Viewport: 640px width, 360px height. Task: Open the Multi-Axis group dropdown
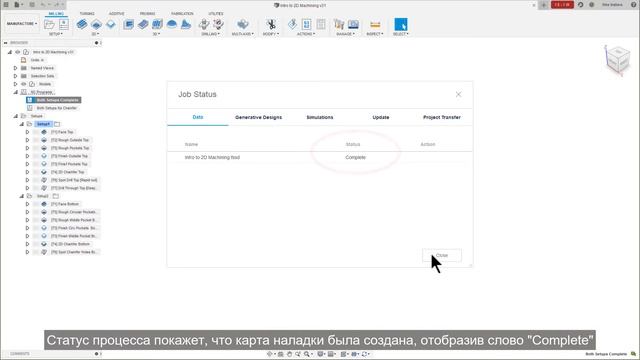pyautogui.click(x=243, y=34)
